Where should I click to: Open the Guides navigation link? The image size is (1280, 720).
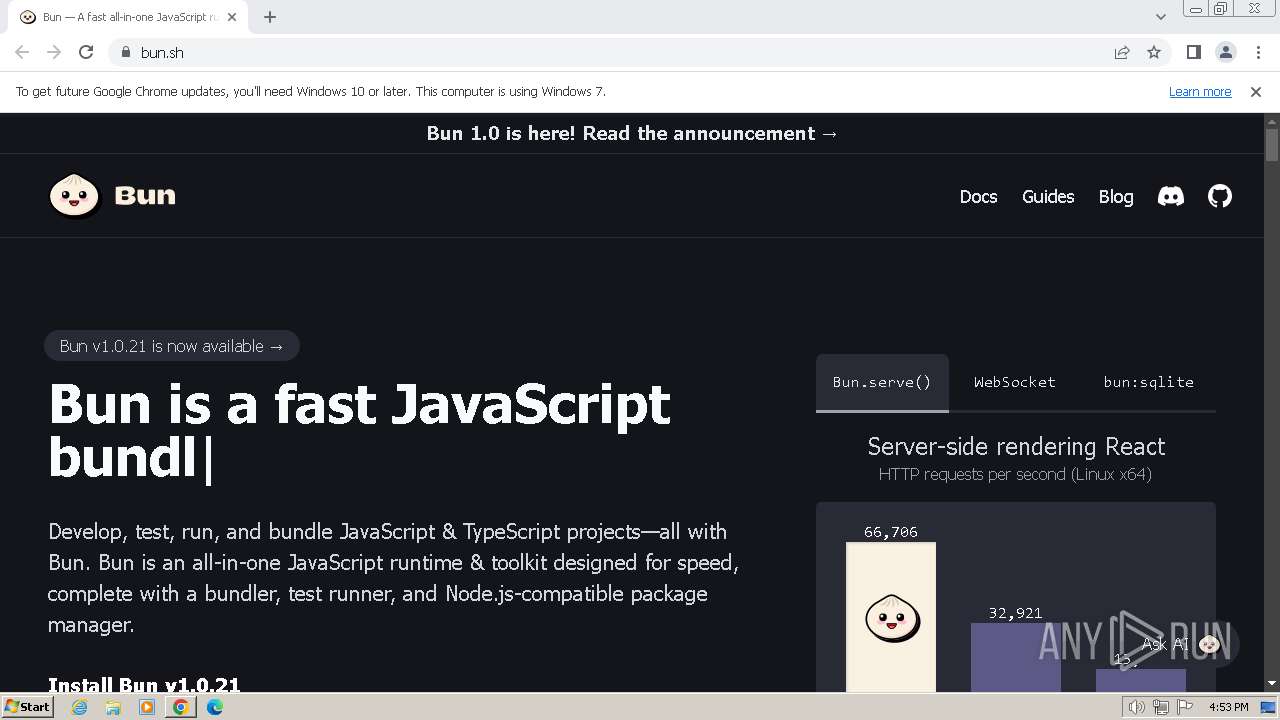point(1048,196)
